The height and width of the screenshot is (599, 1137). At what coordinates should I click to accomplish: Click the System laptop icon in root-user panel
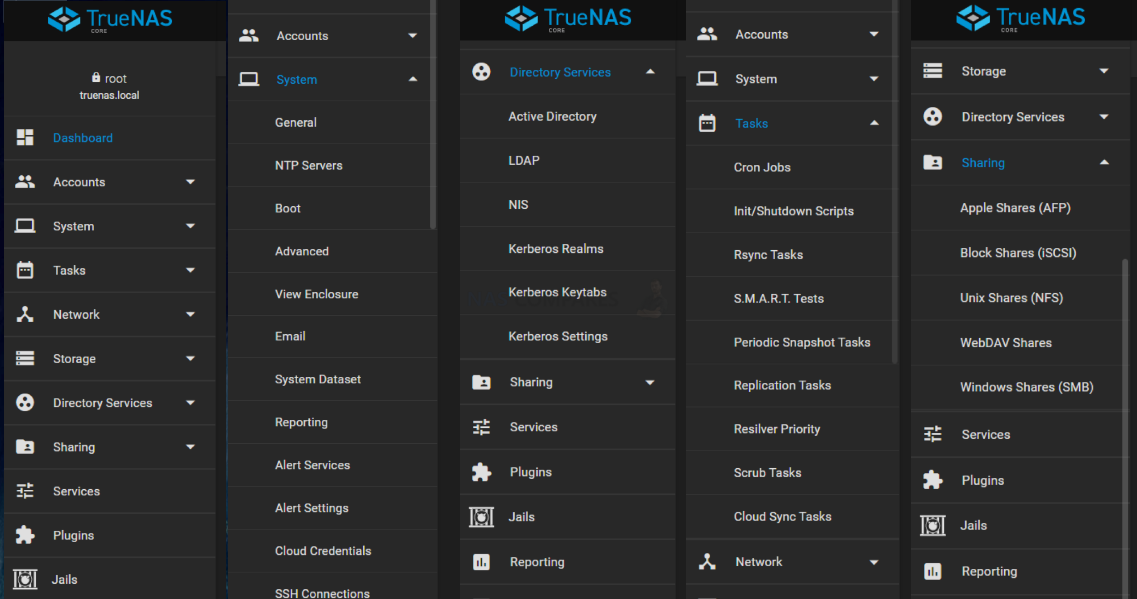point(25,226)
